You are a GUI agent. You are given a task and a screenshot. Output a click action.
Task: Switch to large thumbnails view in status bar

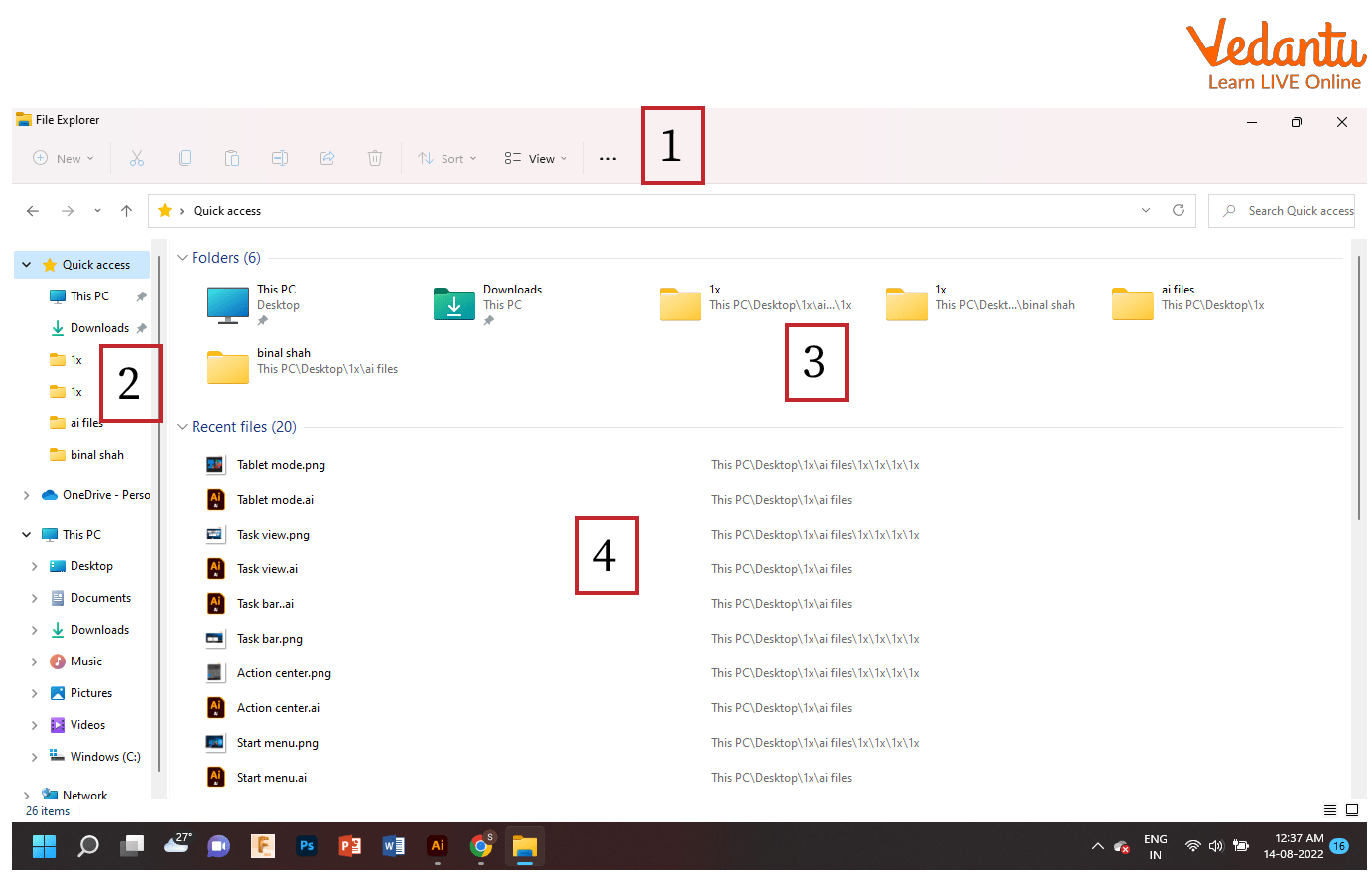[x=1352, y=810]
